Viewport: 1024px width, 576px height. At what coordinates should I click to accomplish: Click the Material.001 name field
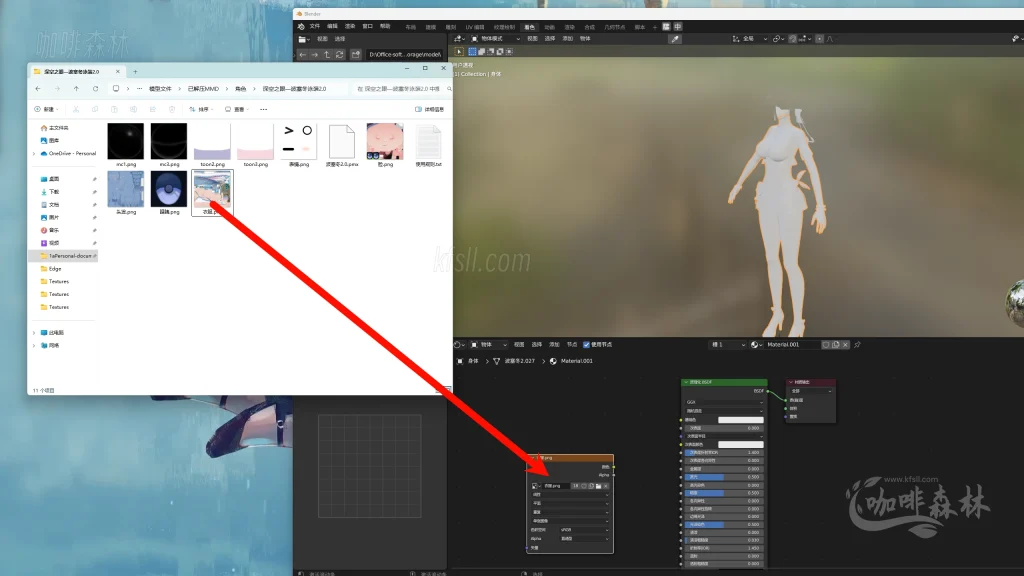click(x=792, y=345)
